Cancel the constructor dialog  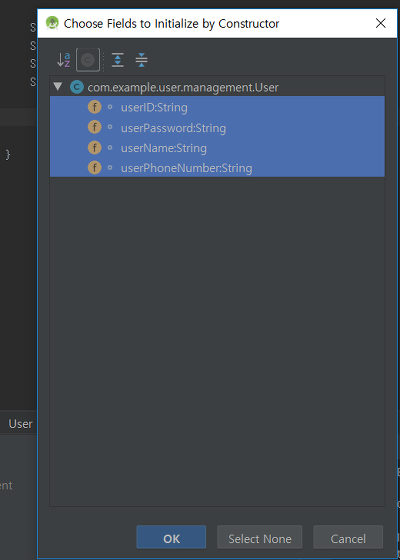click(x=348, y=539)
